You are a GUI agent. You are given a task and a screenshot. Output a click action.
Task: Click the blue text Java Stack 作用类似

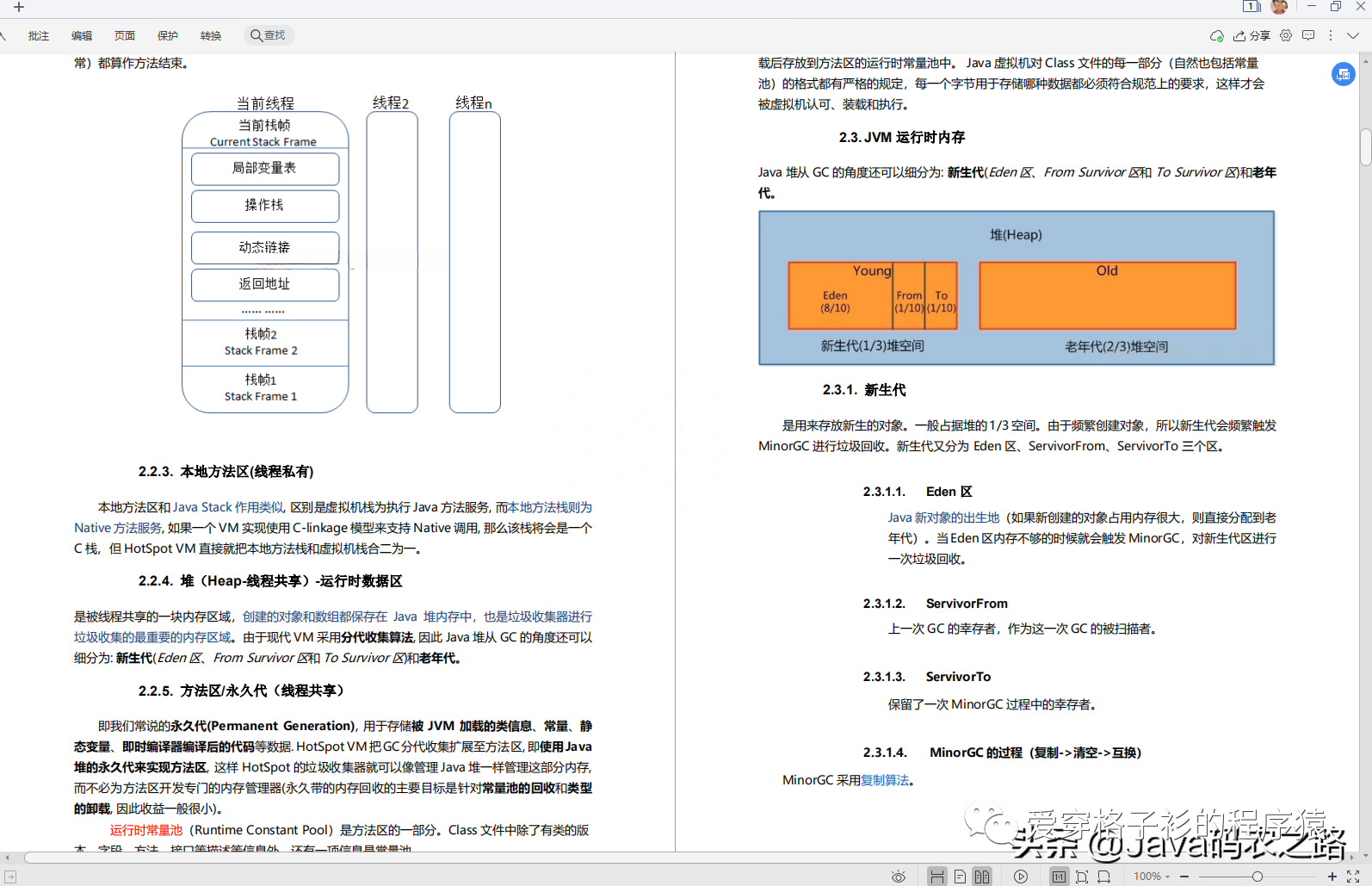pos(228,507)
